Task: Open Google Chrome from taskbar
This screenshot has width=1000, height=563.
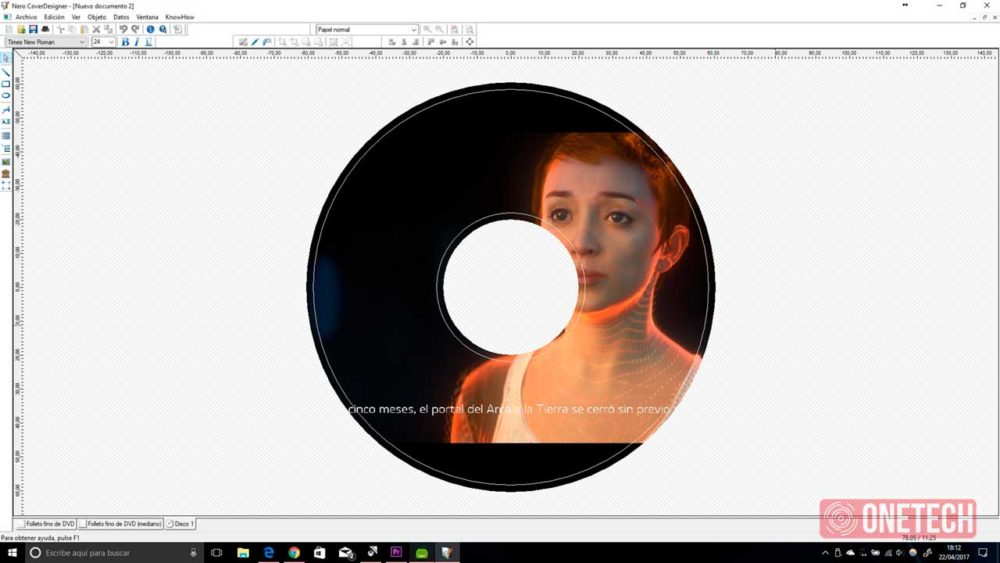Action: click(294, 553)
